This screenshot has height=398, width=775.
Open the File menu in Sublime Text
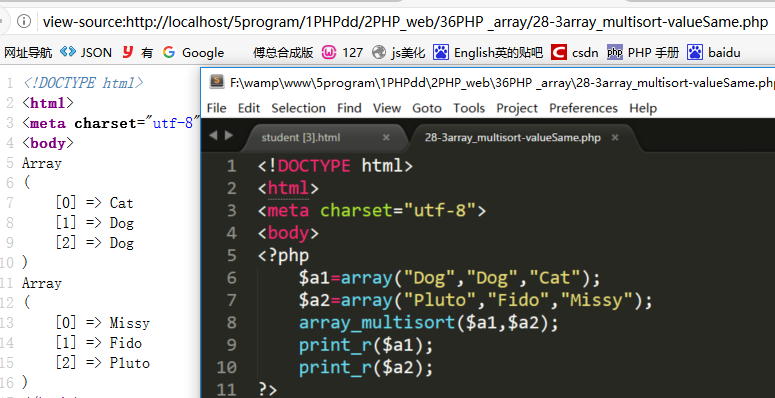tap(216, 108)
